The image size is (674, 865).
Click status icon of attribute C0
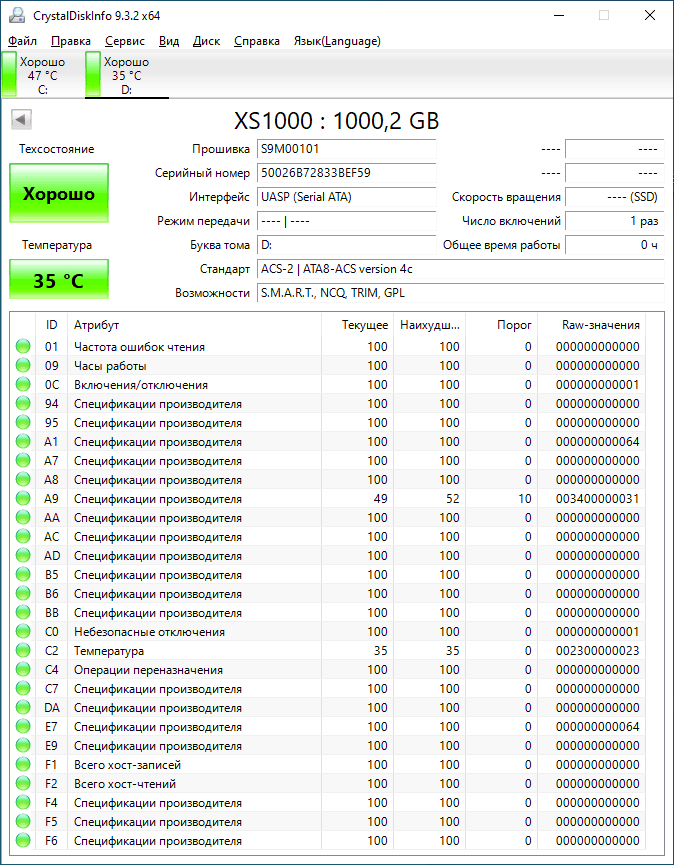[23, 632]
